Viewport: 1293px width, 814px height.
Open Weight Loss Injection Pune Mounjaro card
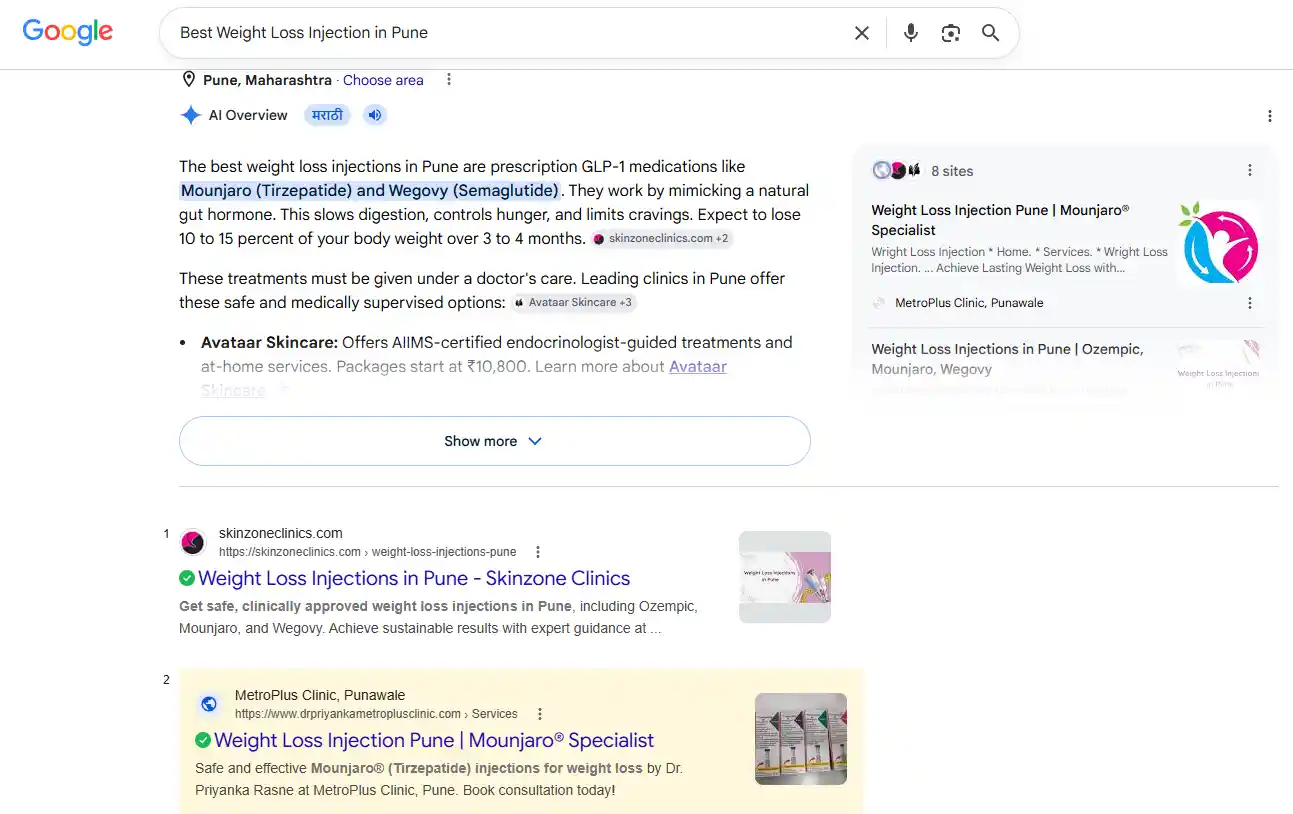[1000, 220]
